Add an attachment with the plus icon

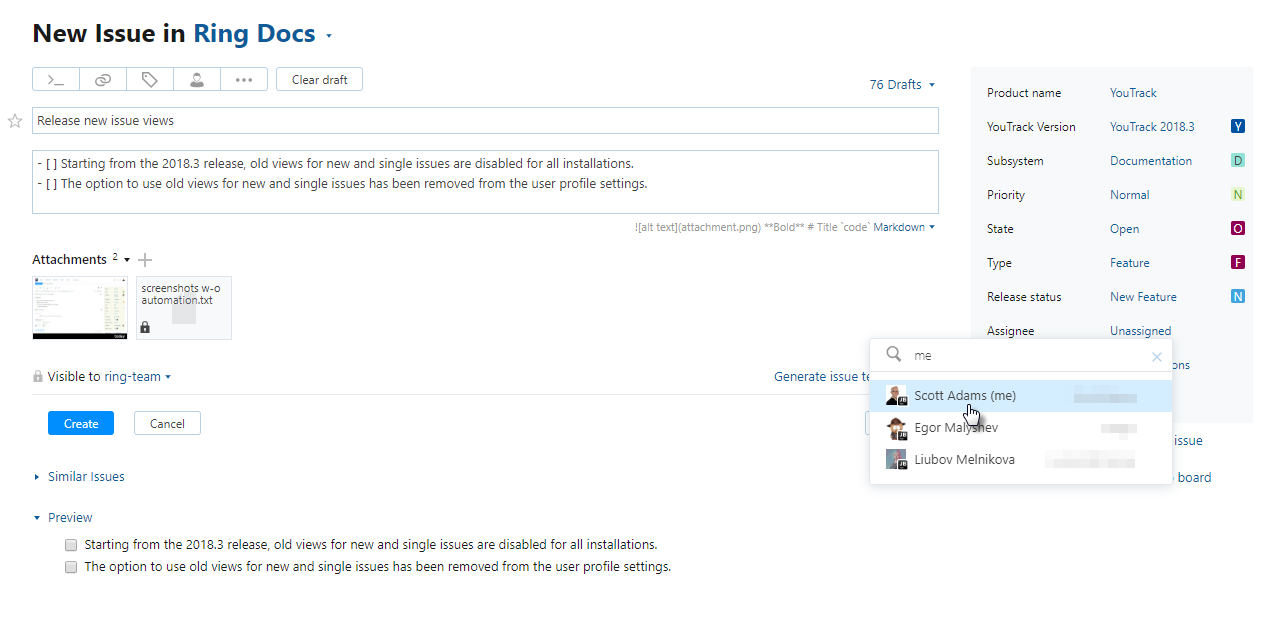(145, 260)
